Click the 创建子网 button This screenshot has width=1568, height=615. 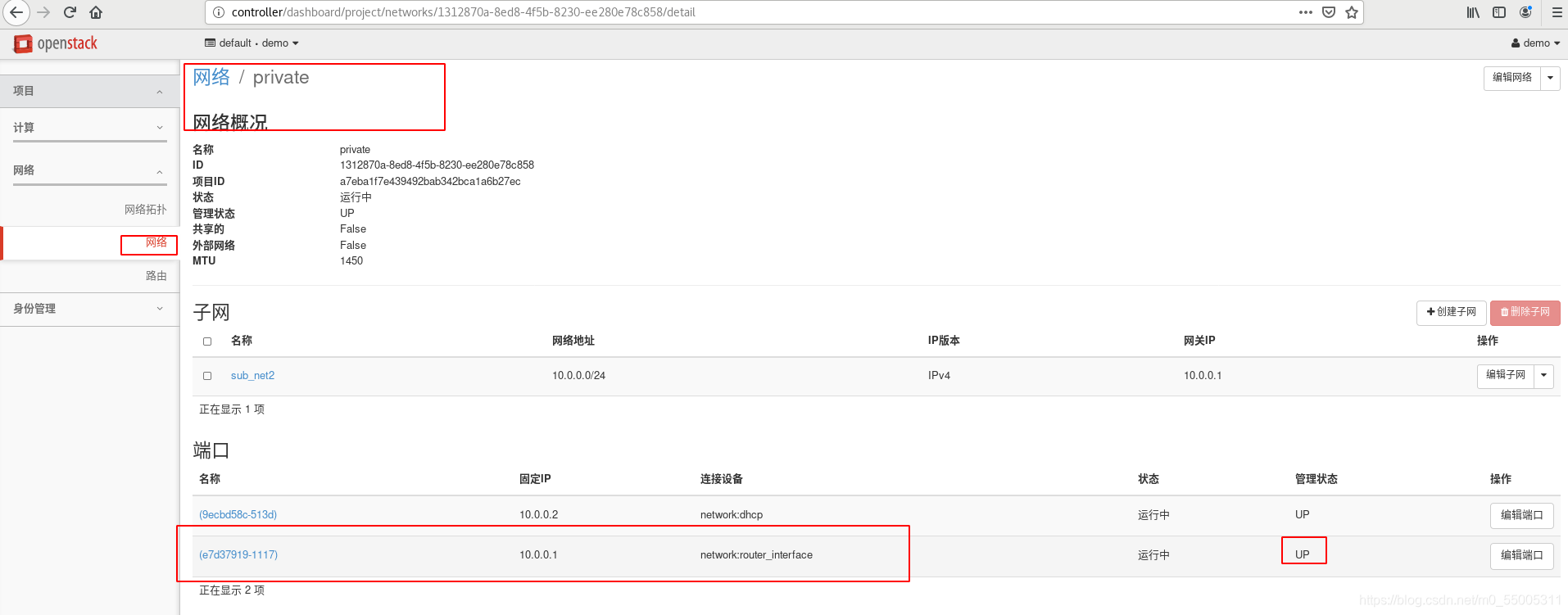(1451, 312)
